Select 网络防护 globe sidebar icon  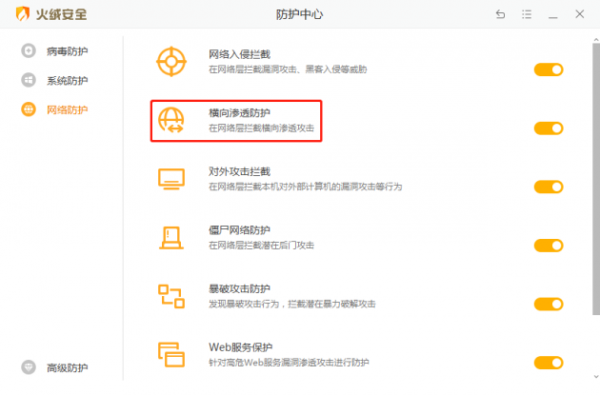click(28, 109)
